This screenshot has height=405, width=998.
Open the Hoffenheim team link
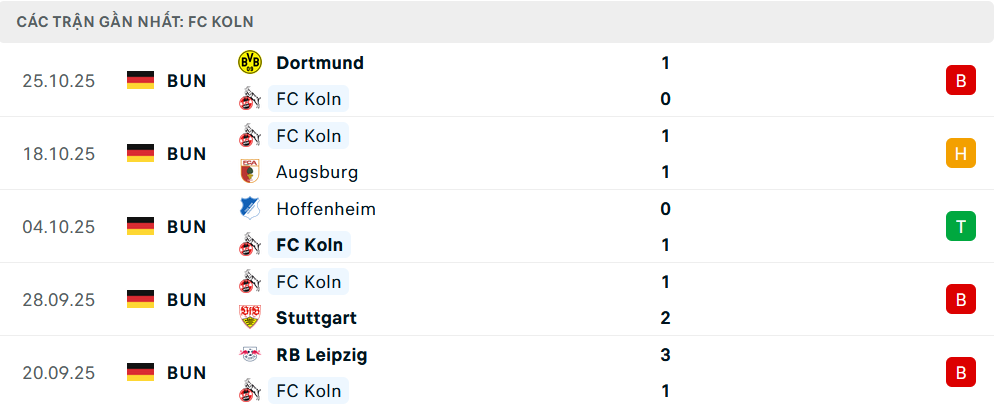326,209
